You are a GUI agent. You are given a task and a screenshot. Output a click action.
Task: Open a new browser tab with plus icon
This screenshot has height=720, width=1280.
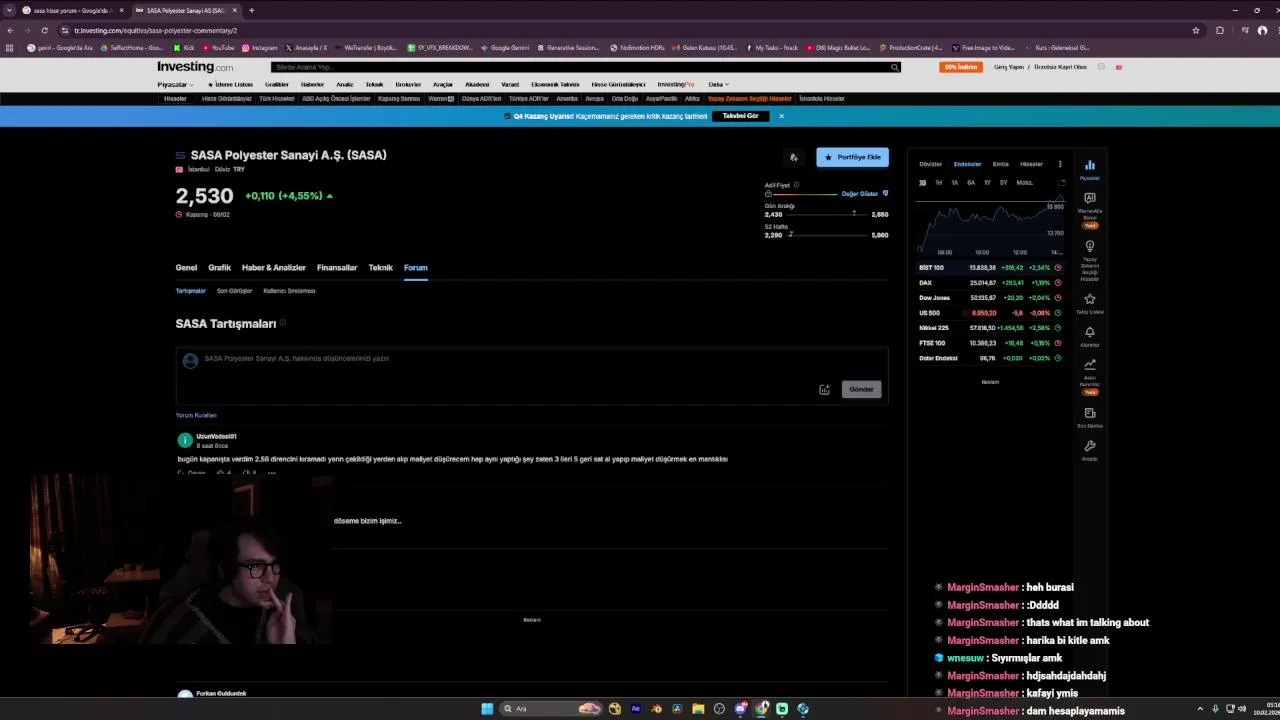[251, 10]
